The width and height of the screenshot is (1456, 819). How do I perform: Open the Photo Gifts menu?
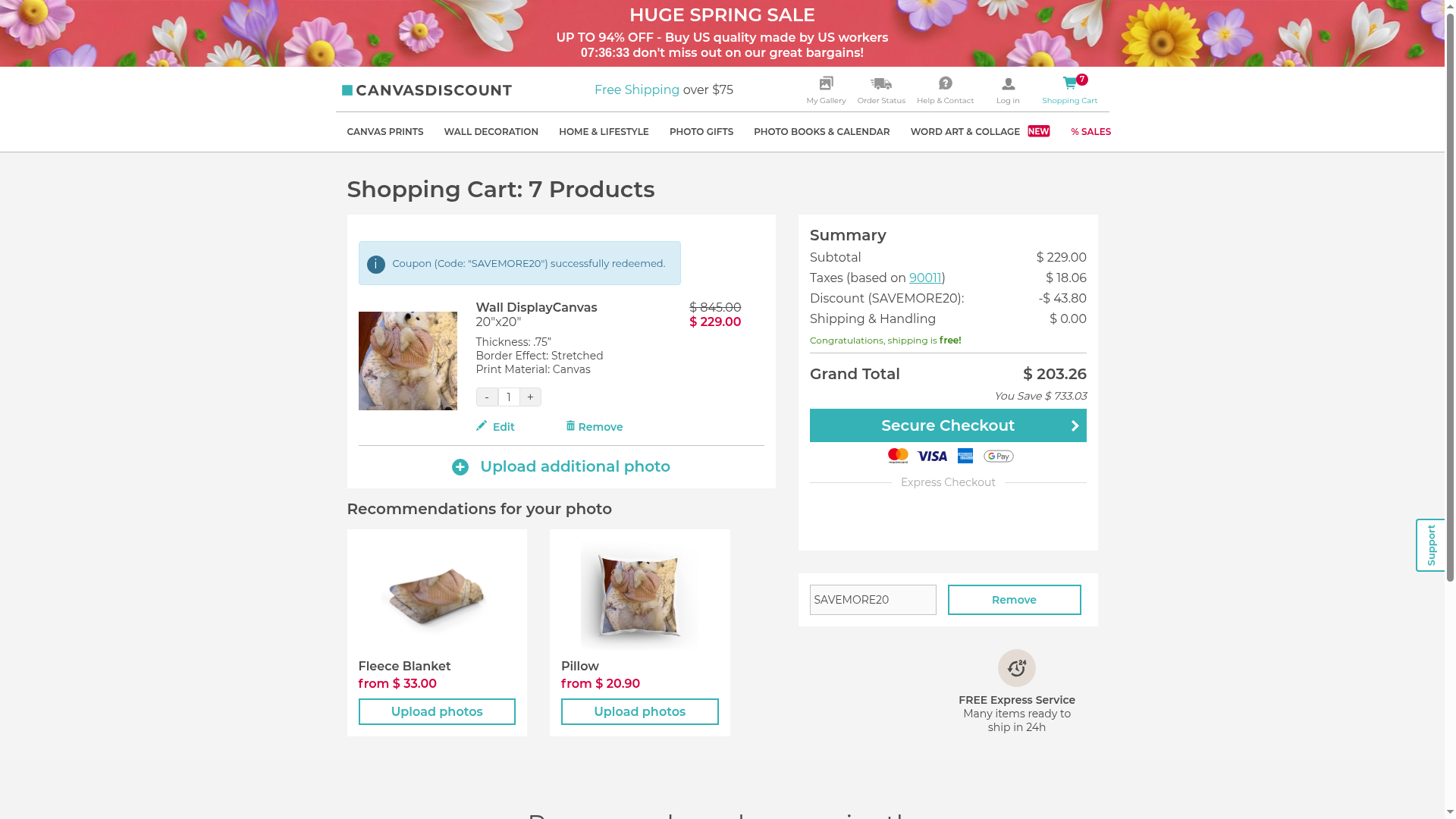701,132
